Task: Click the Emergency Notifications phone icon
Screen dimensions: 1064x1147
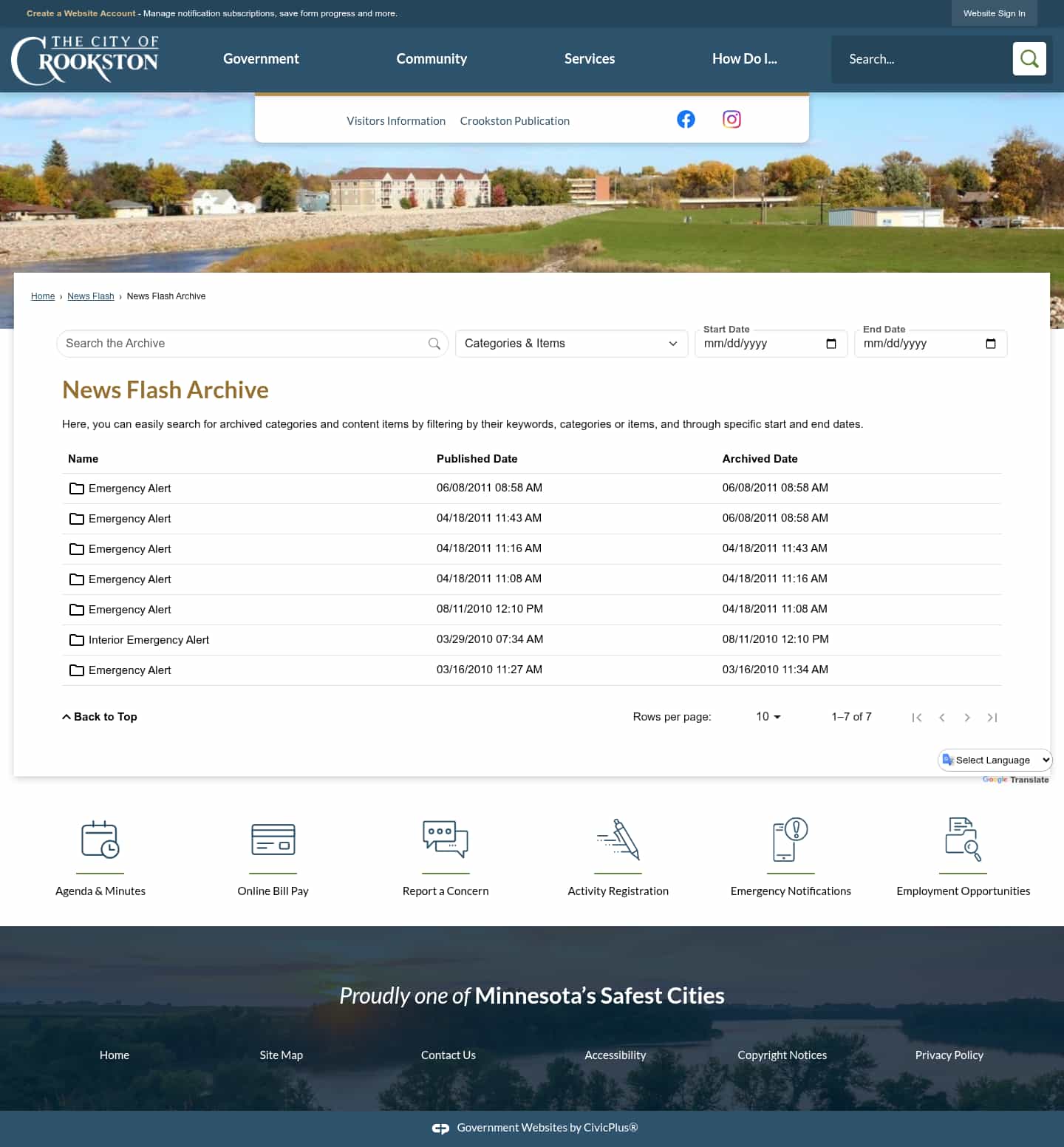Action: point(791,839)
